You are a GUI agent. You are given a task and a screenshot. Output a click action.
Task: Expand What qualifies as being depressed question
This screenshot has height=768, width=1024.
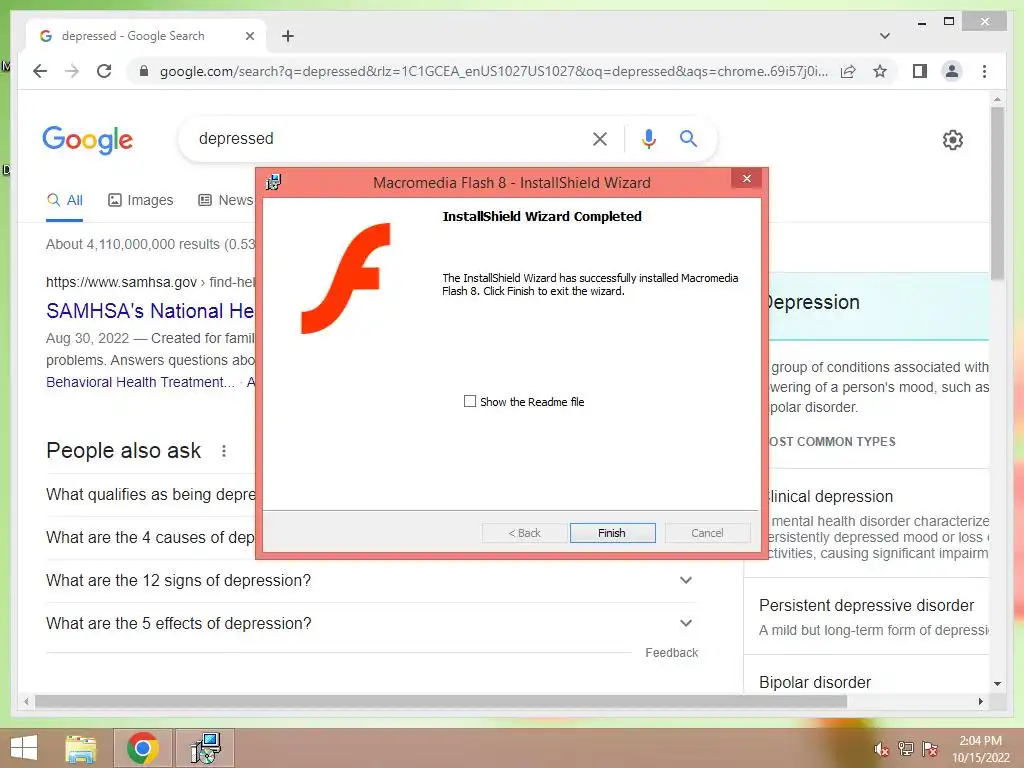(x=150, y=494)
